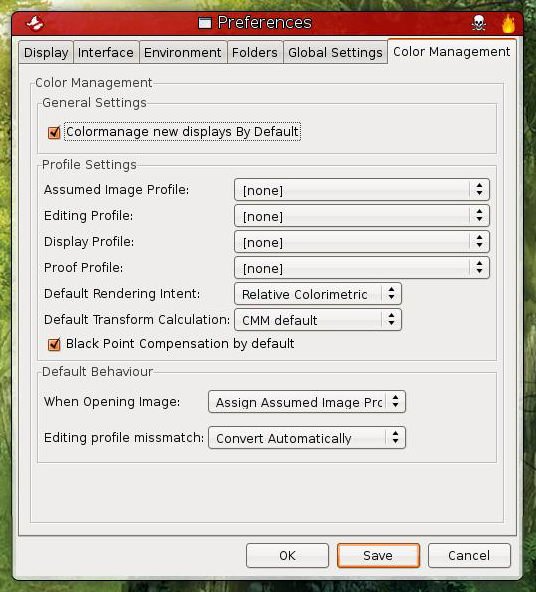The width and height of the screenshot is (536, 592).
Task: Click the skull and crossbones title icon
Action: click(479, 23)
